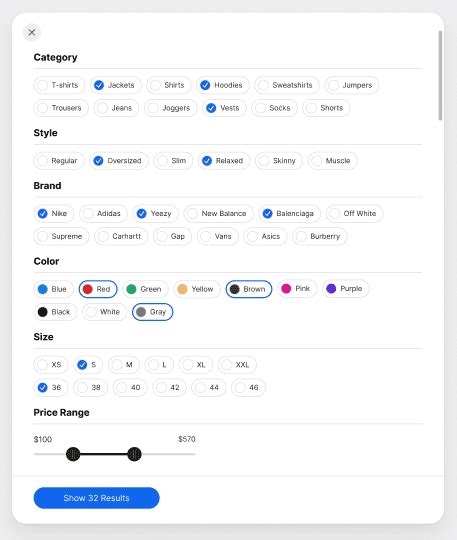Image resolution: width=457 pixels, height=540 pixels.
Task: Uncheck the Balenciaga brand chip
Action: point(290,214)
